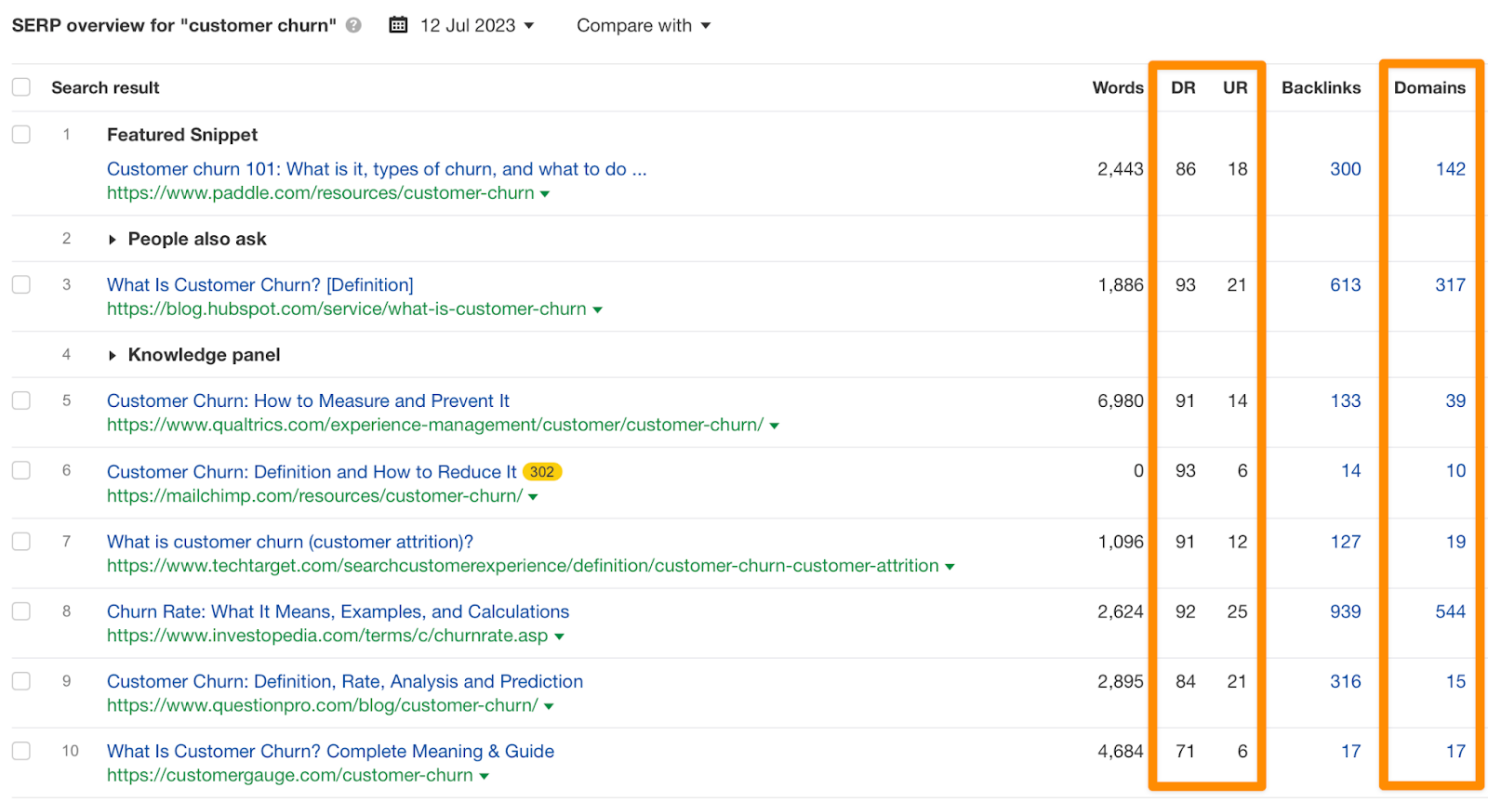This screenshot has height=801, width=1488.
Task: Open the "What Is Customer Churn? [Definition]" link
Action: point(260,285)
